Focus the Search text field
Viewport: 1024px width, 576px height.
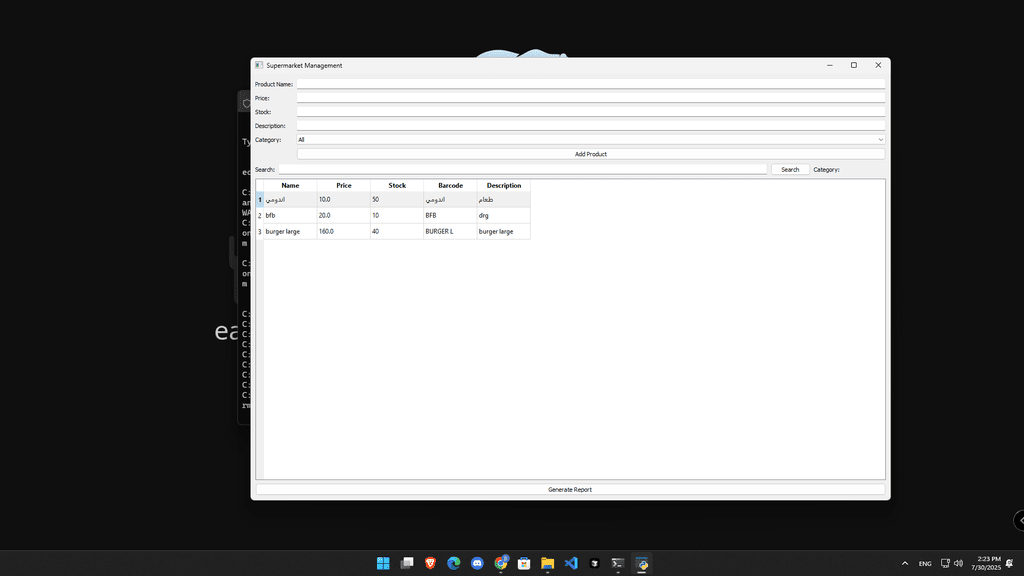click(x=523, y=169)
